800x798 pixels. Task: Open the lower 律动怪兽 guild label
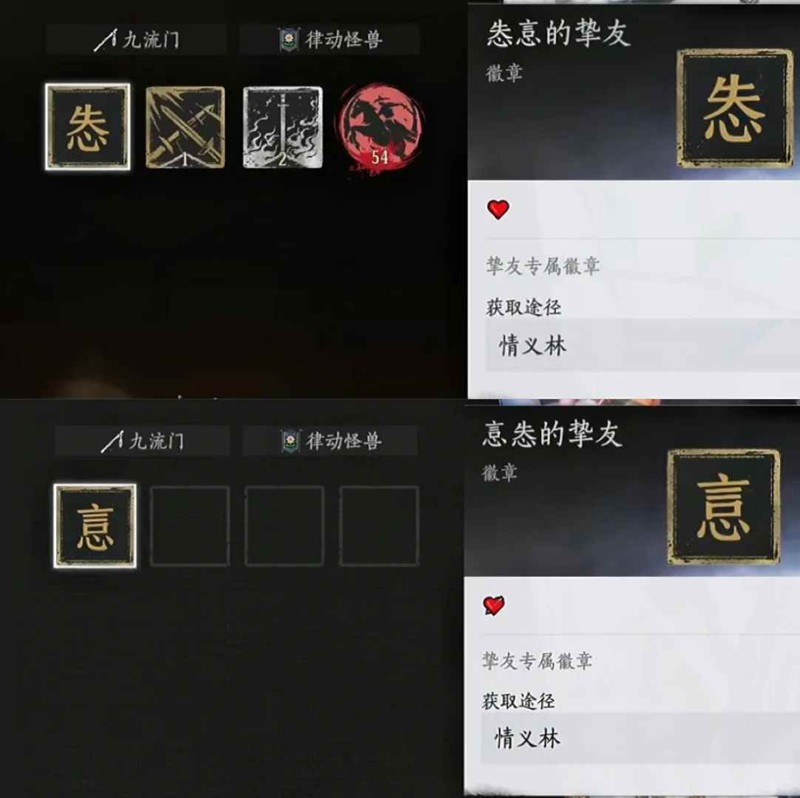330,441
